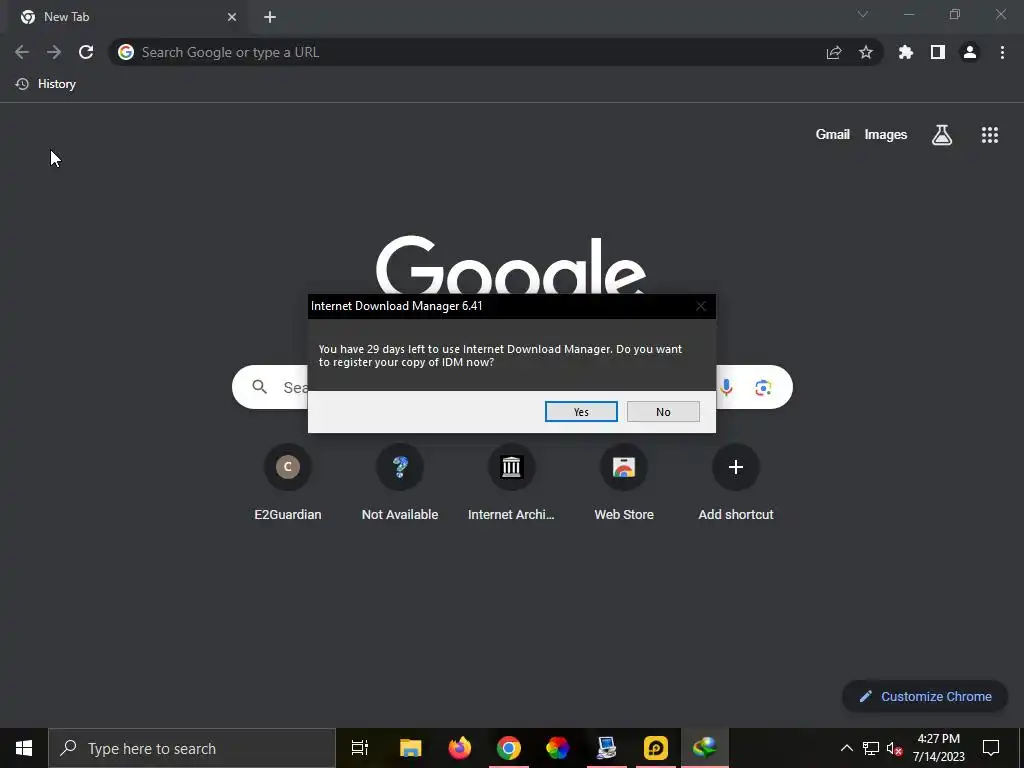Go back with the browser back arrow

click(x=22, y=52)
